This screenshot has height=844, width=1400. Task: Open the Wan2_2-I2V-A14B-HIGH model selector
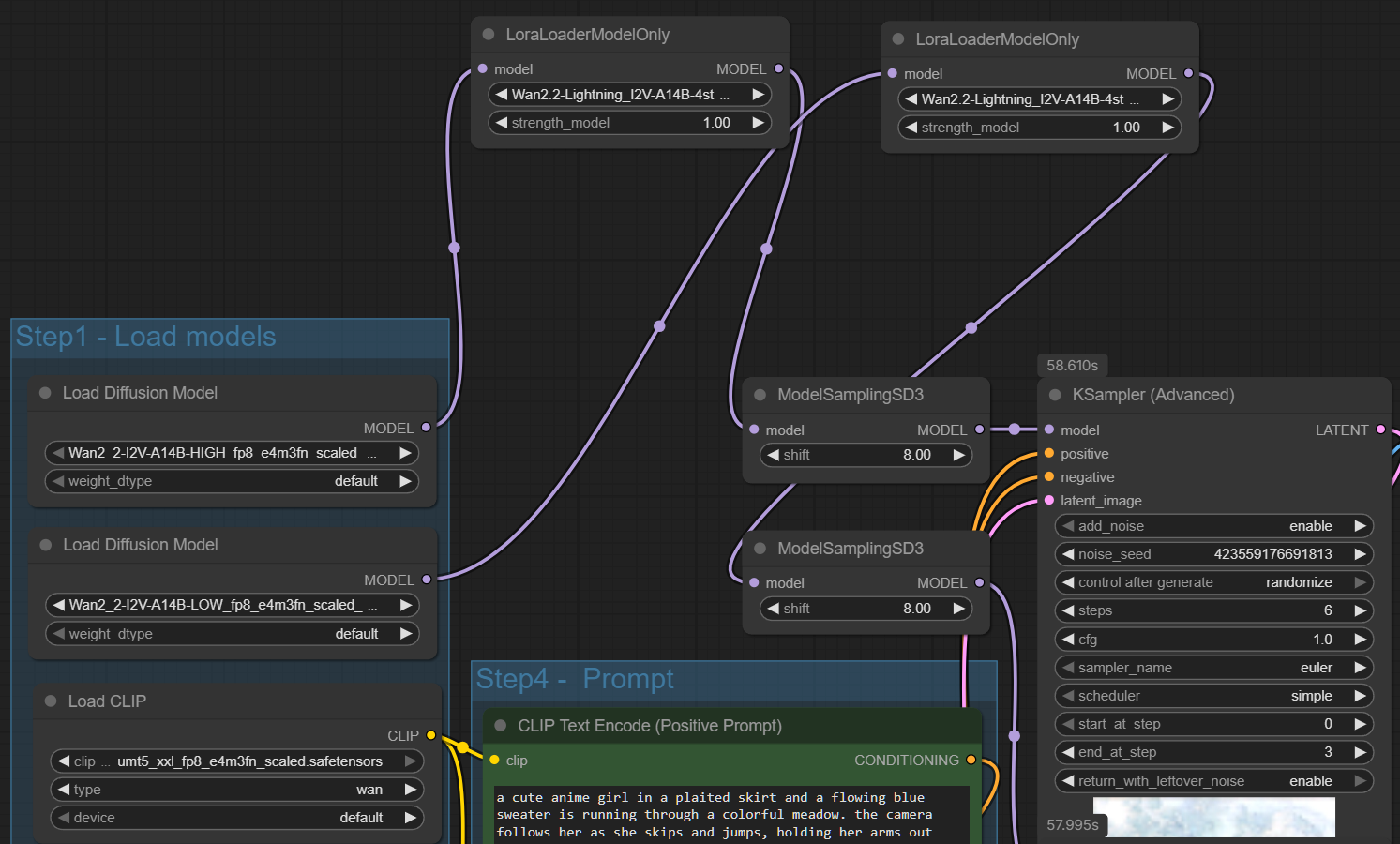[232, 453]
